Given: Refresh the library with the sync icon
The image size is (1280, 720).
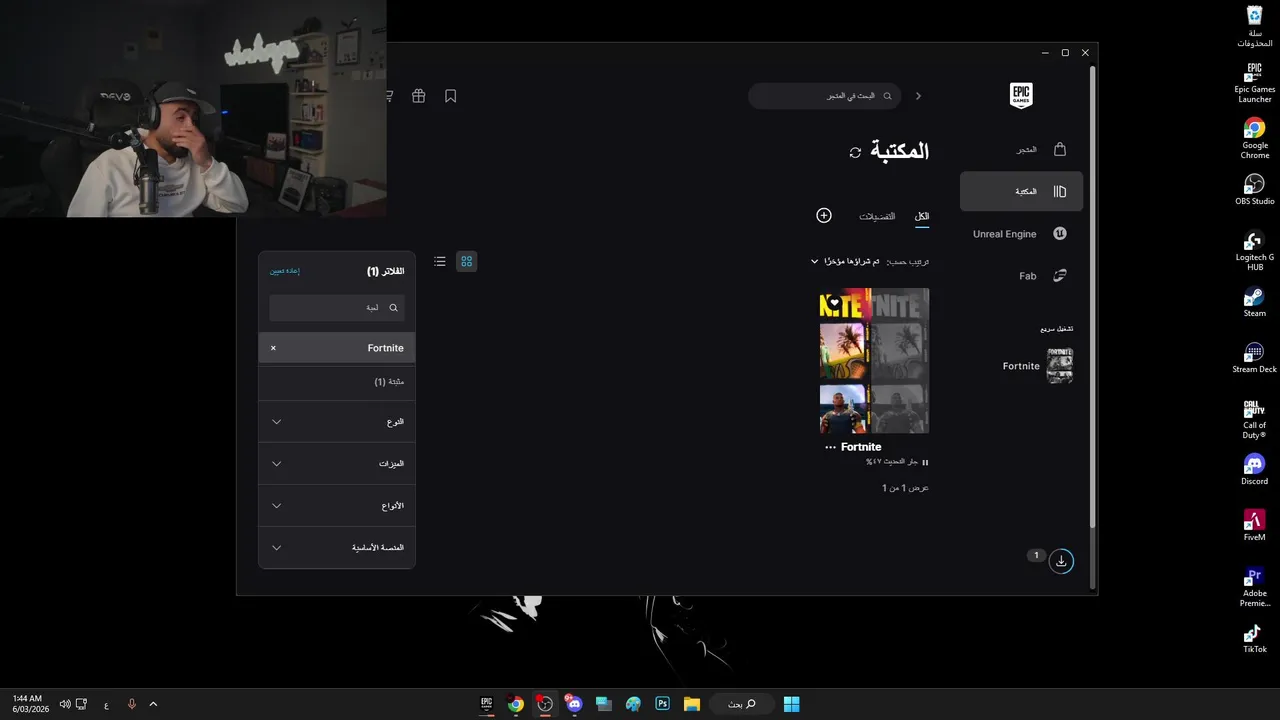Looking at the screenshot, I should click(x=855, y=152).
